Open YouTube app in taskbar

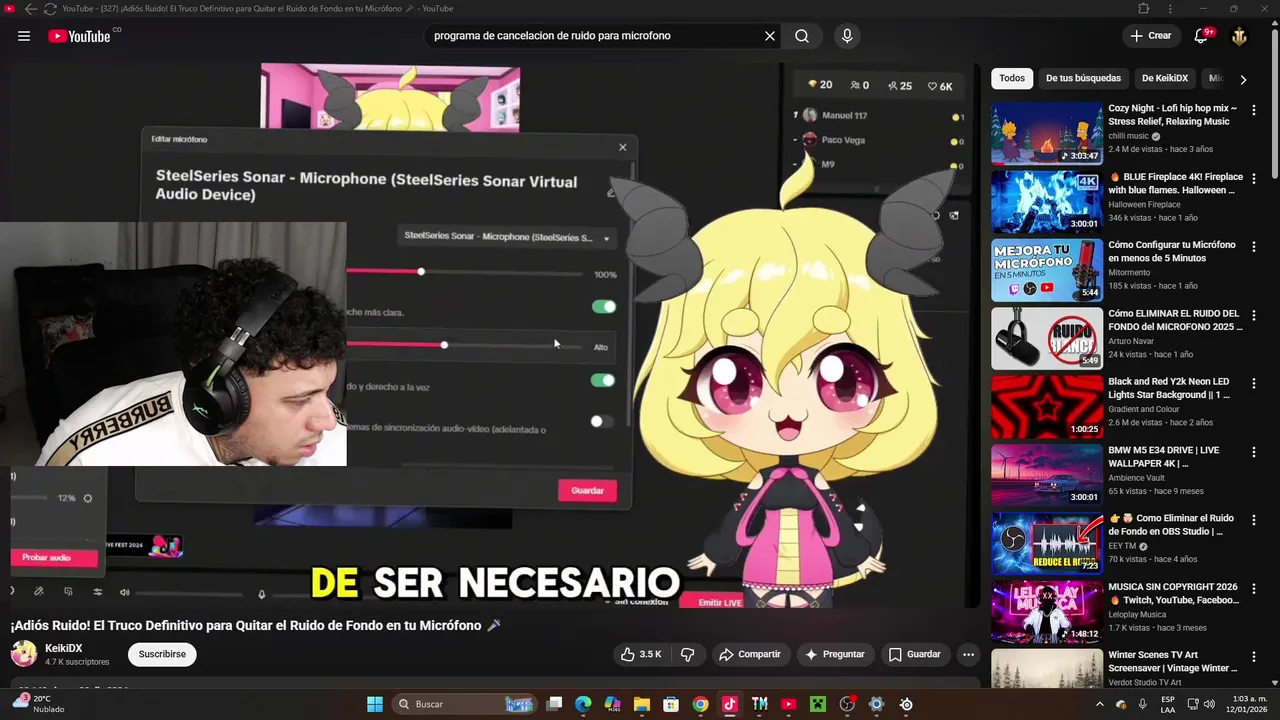pyautogui.click(x=788, y=704)
